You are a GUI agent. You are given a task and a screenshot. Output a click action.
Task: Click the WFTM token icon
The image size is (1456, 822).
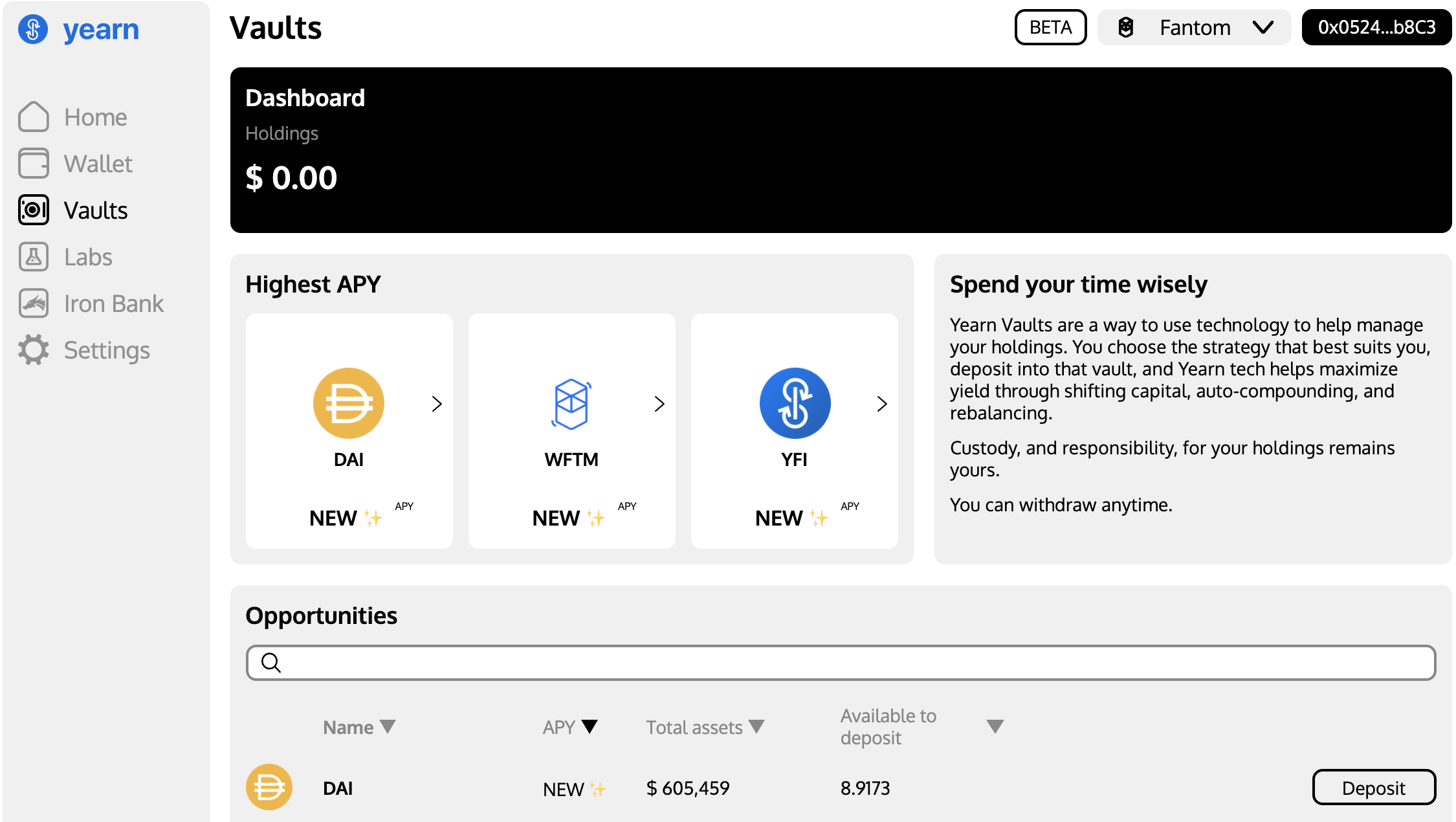point(571,403)
